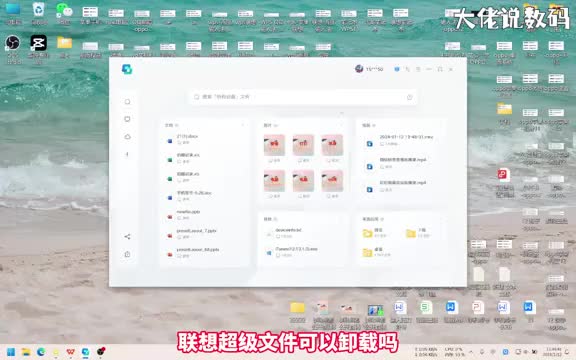Open the WPS Office taskbar icon
Screen dimensions: 576x360
click(71, 352)
